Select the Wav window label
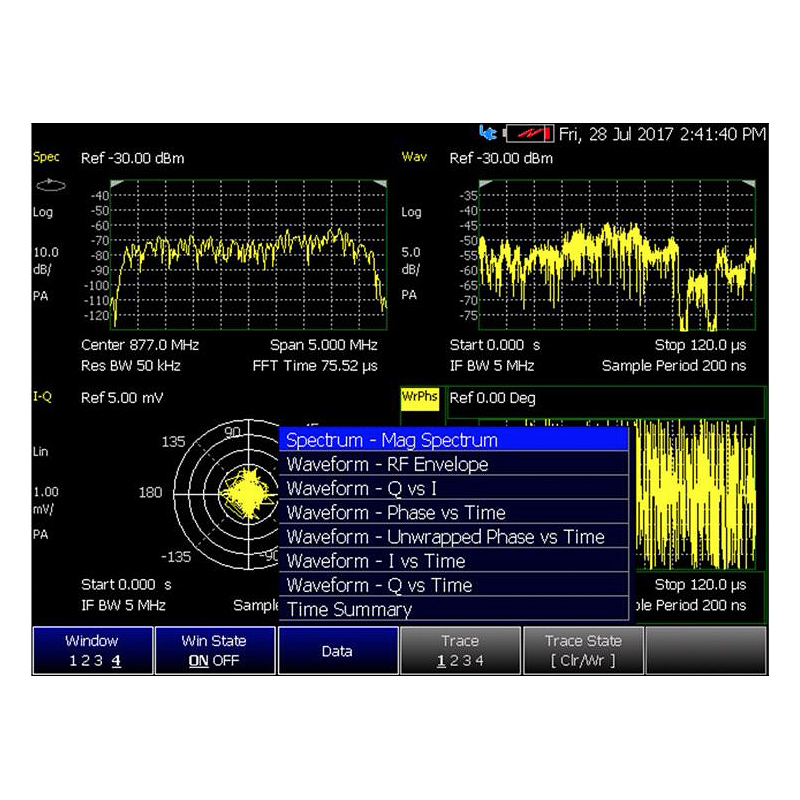Viewport: 800px width, 800px height. (414, 157)
